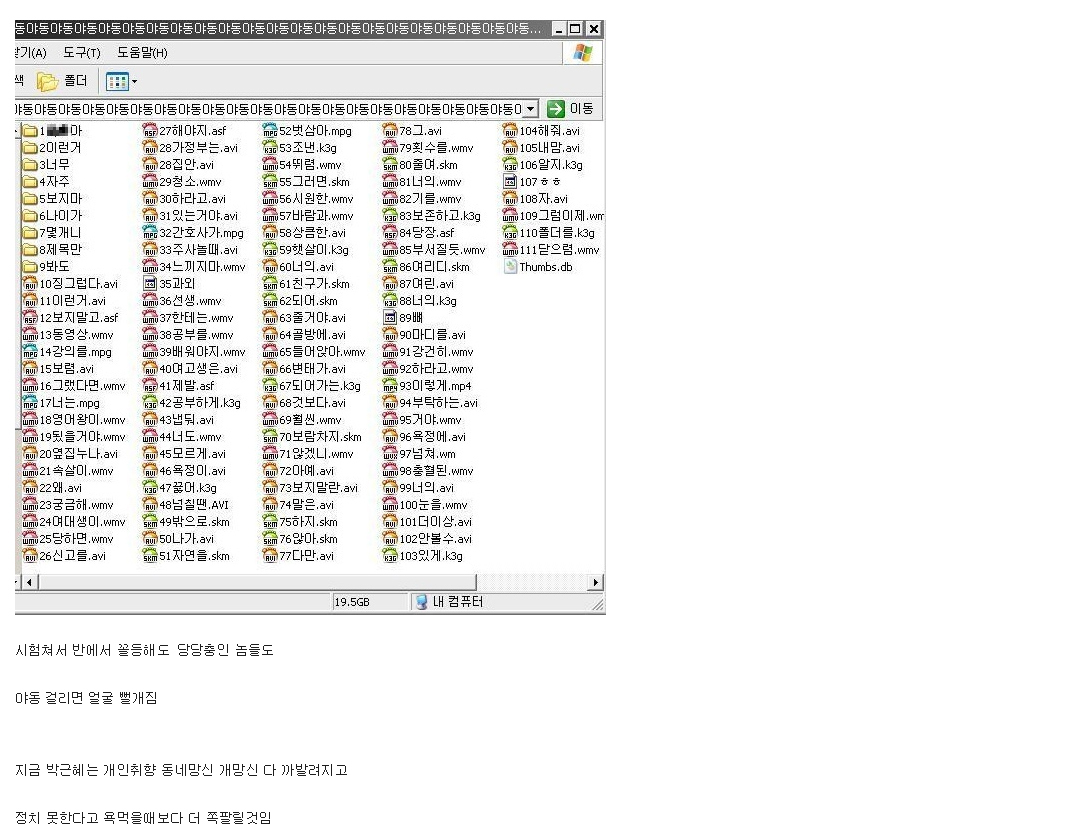The image size is (1065, 833).
Task: Open the 도움말(H) menu
Action: (x=142, y=53)
